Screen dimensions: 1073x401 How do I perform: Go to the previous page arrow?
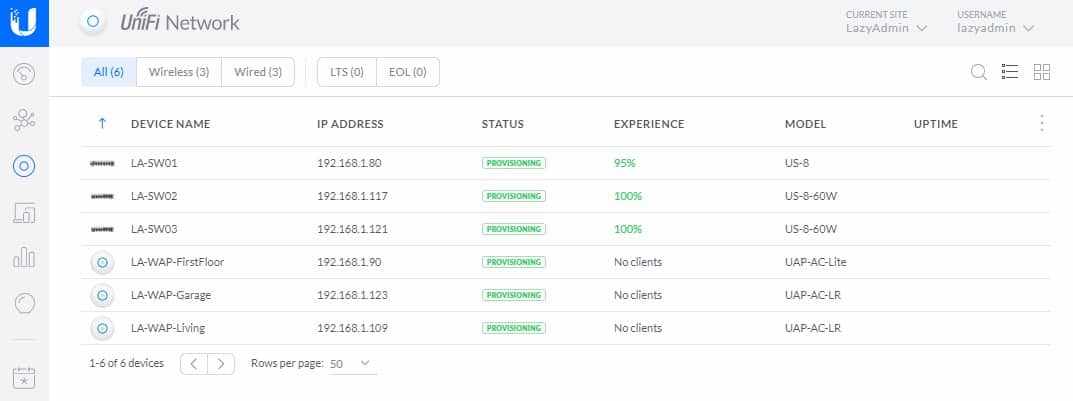[194, 364]
